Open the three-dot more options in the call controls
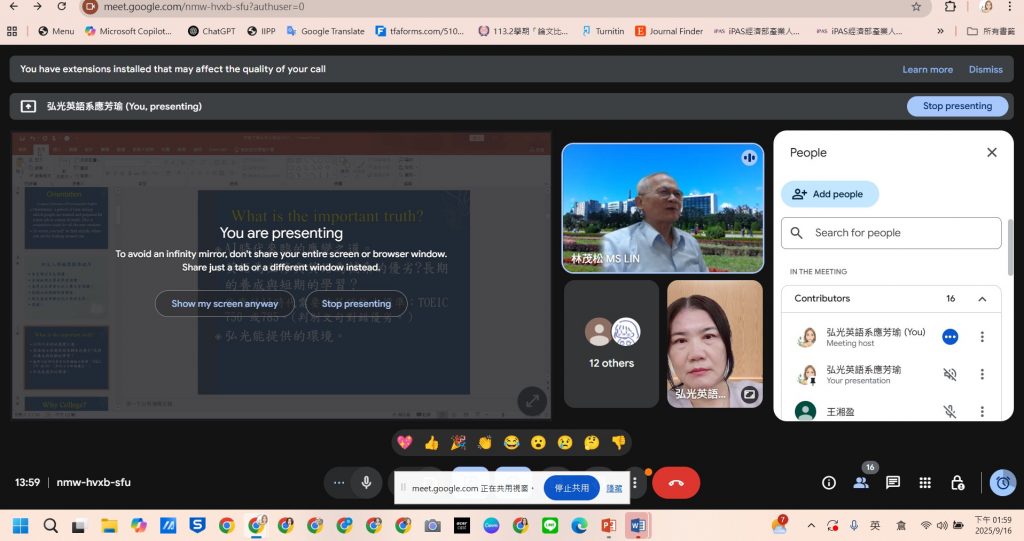The width and height of the screenshot is (1024, 541). [x=635, y=484]
